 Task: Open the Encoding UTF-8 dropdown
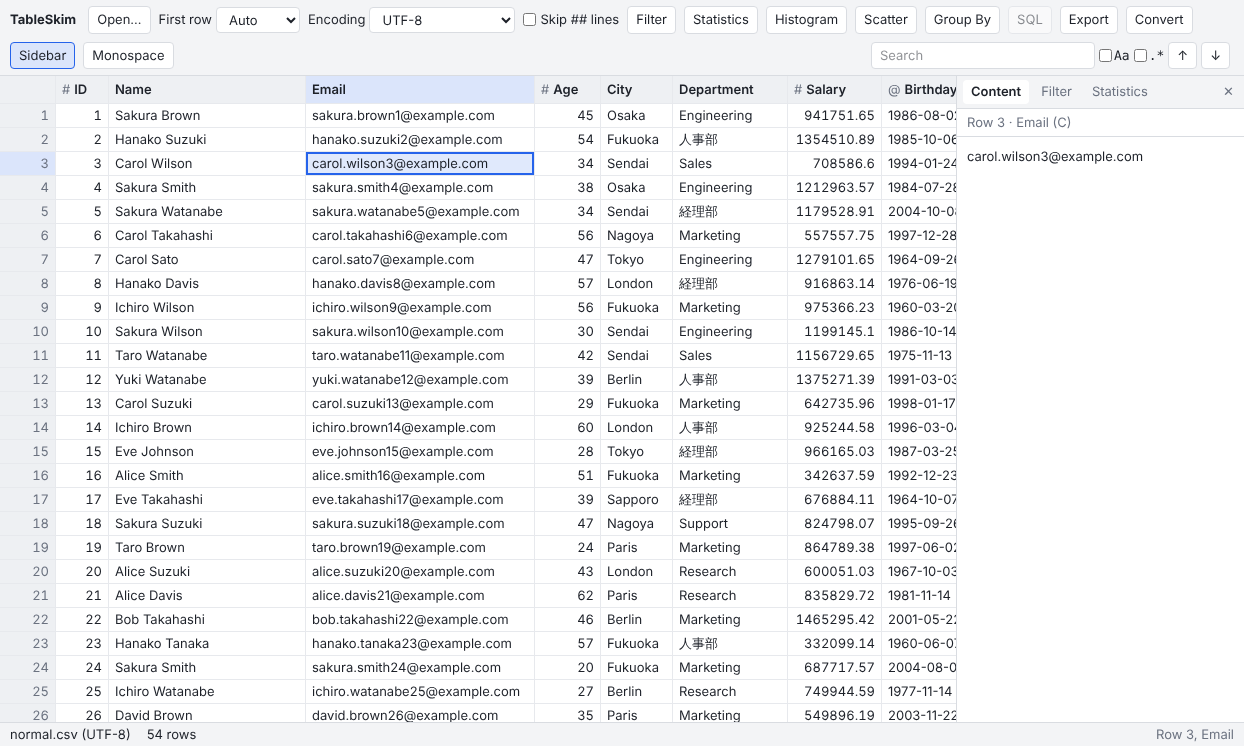[x=442, y=20]
